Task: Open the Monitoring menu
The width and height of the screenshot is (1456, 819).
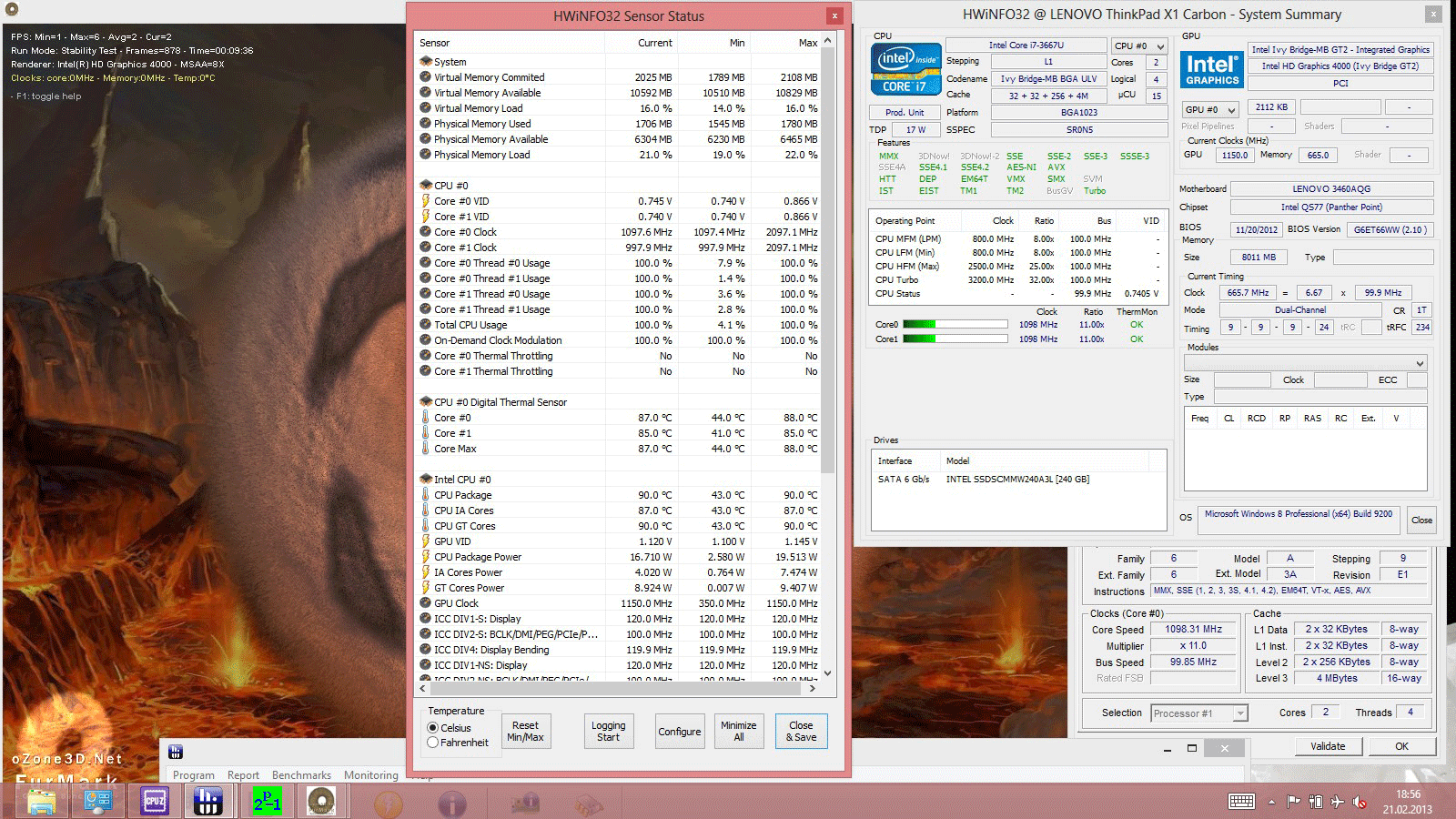Action: (x=371, y=775)
